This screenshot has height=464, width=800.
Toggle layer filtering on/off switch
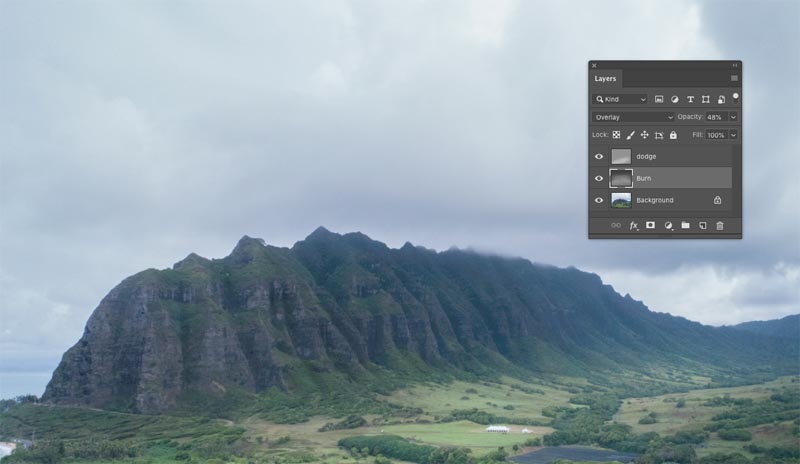736,98
